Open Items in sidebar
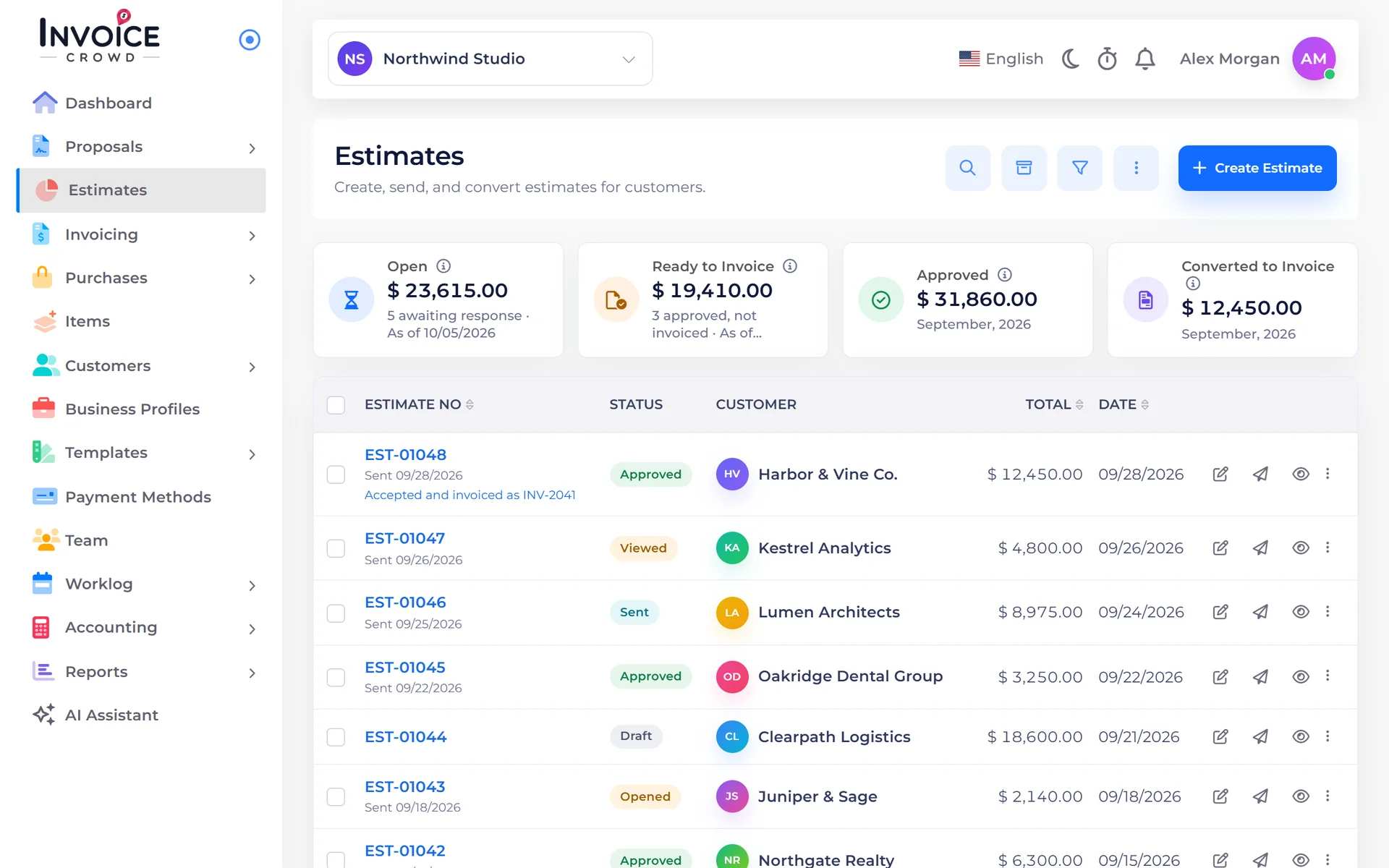Image resolution: width=1389 pixels, height=868 pixels. click(141, 322)
